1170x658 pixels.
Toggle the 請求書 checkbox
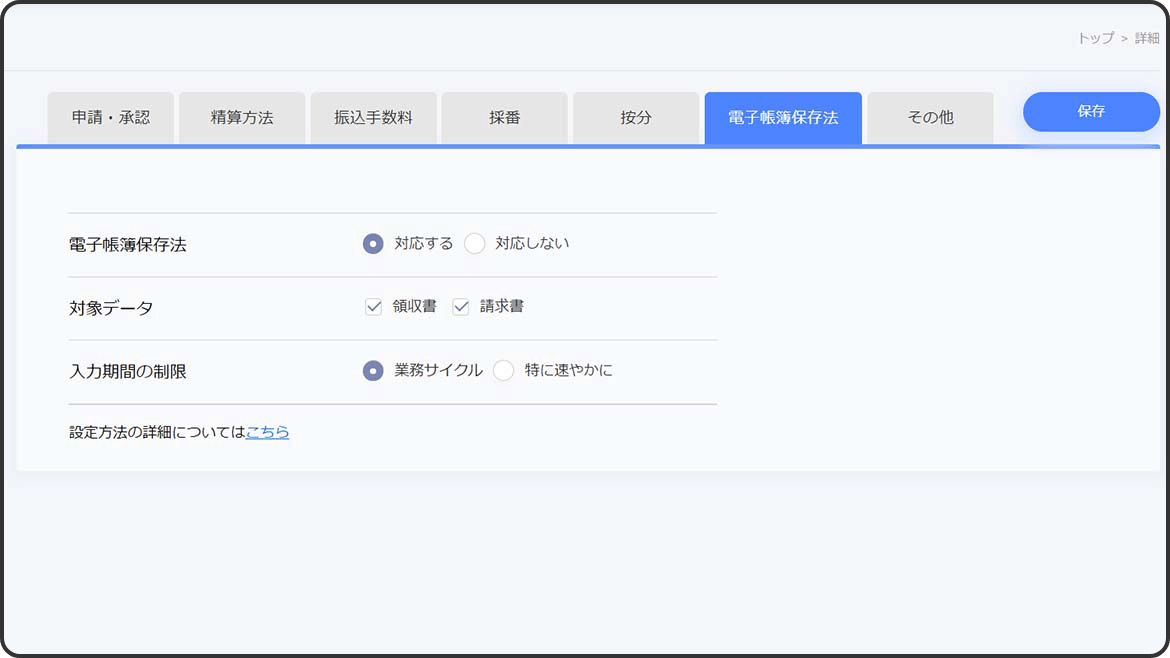click(461, 307)
